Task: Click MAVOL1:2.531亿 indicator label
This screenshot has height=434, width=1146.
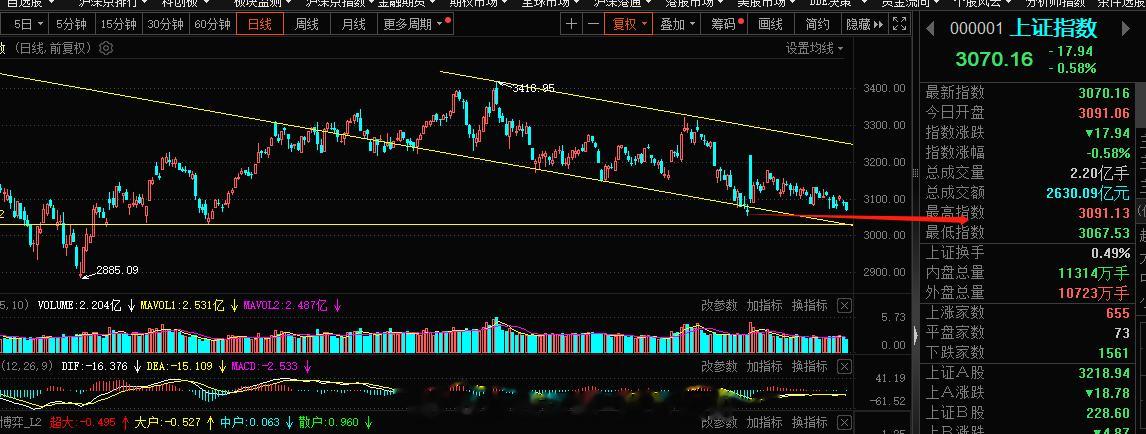Action: point(181,305)
